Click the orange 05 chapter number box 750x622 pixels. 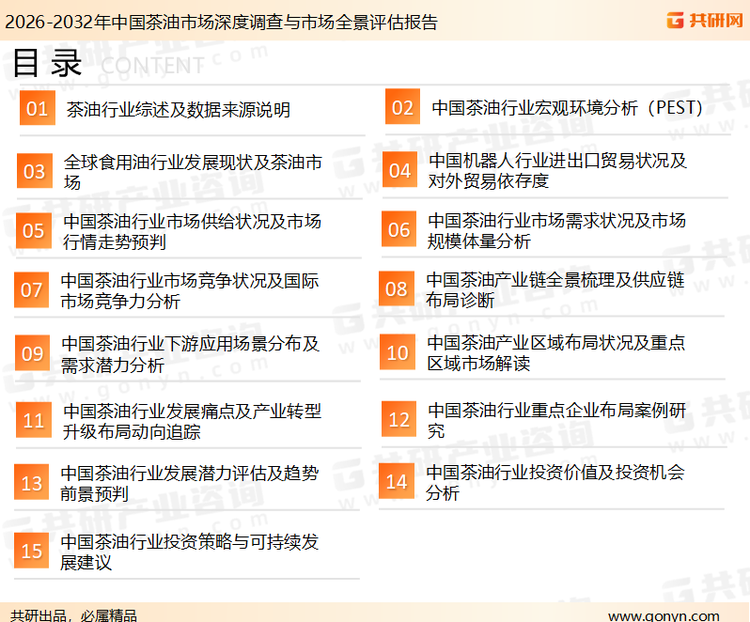point(33,231)
